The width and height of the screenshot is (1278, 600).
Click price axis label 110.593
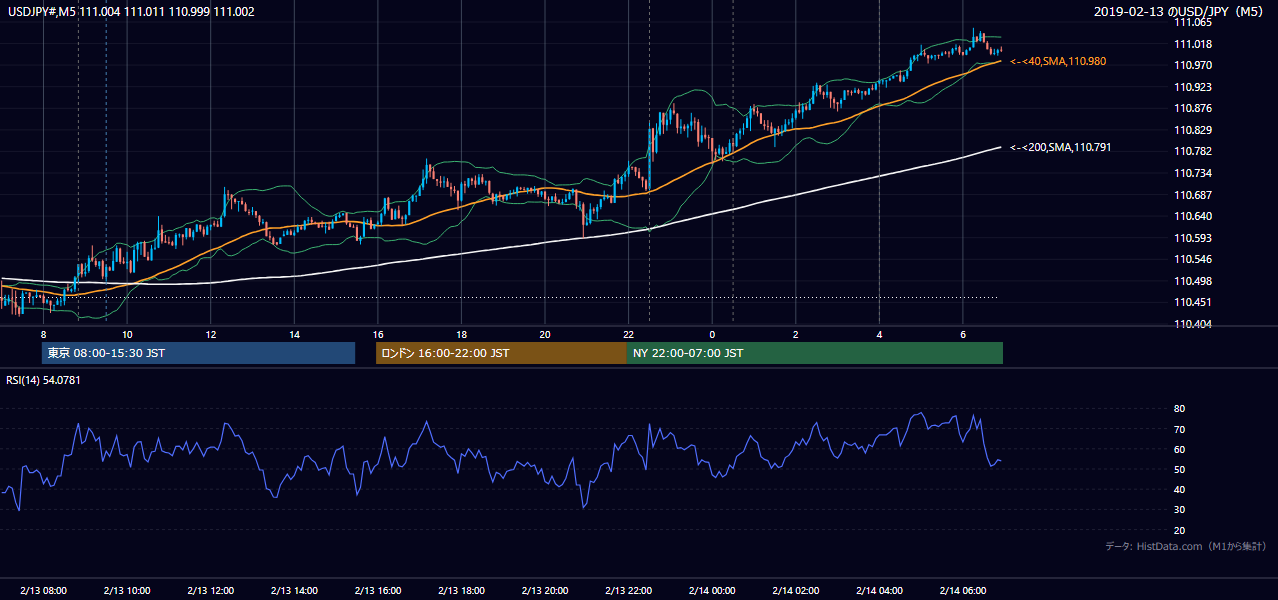(1192, 238)
